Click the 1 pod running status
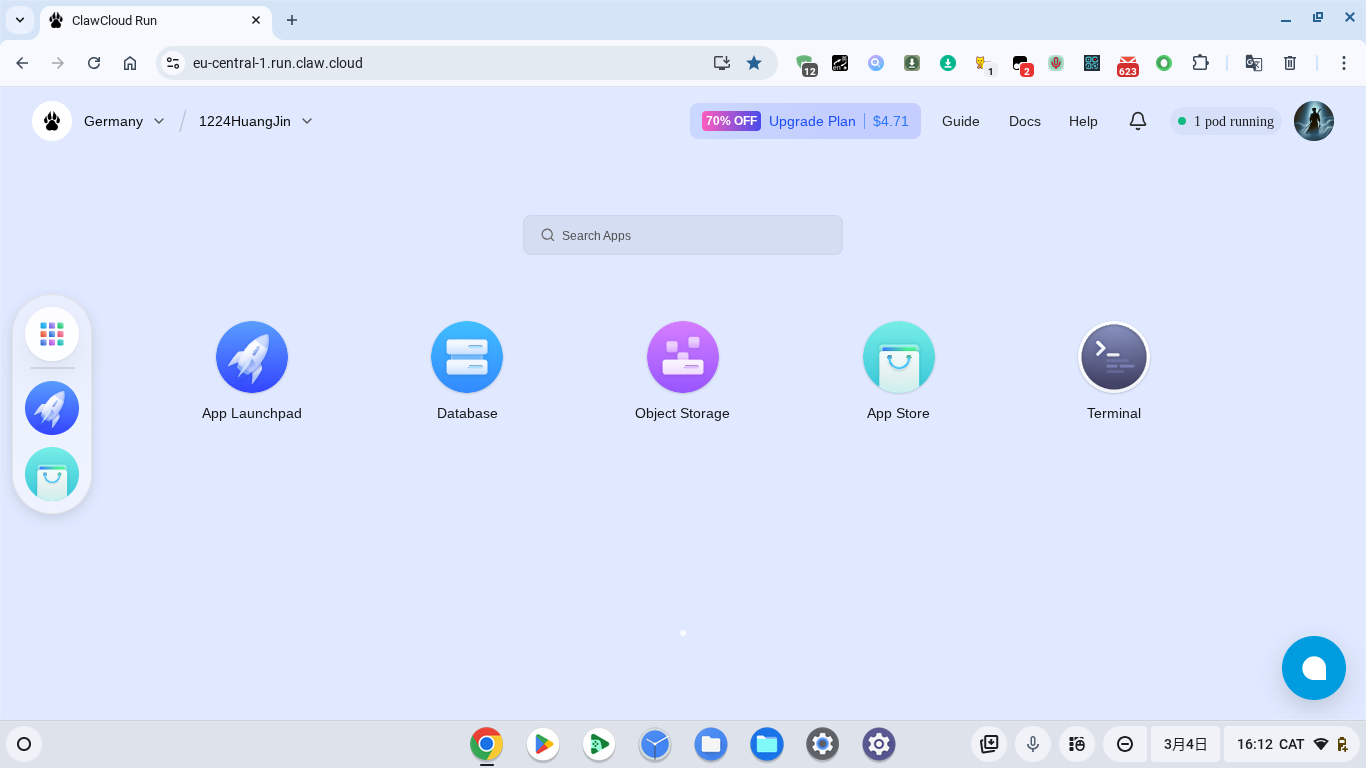This screenshot has width=1366, height=768. click(x=1226, y=121)
